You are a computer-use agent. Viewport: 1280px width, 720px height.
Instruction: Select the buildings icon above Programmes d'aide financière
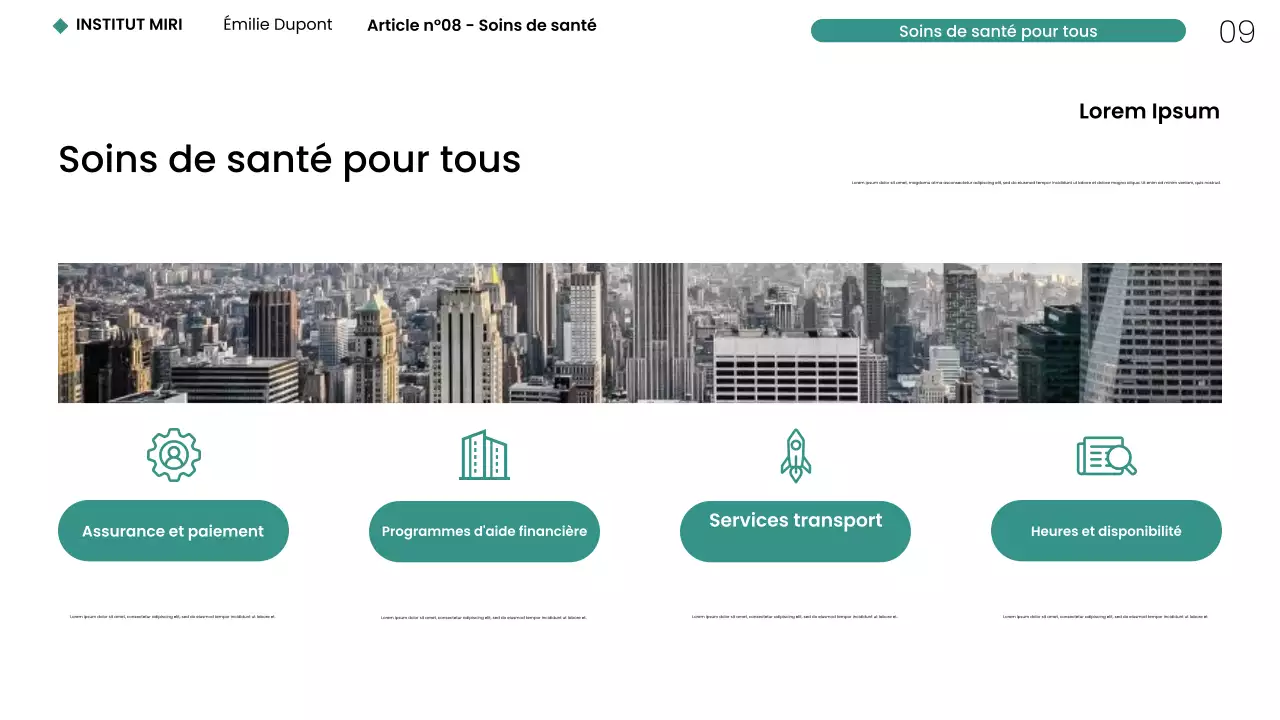(484, 455)
